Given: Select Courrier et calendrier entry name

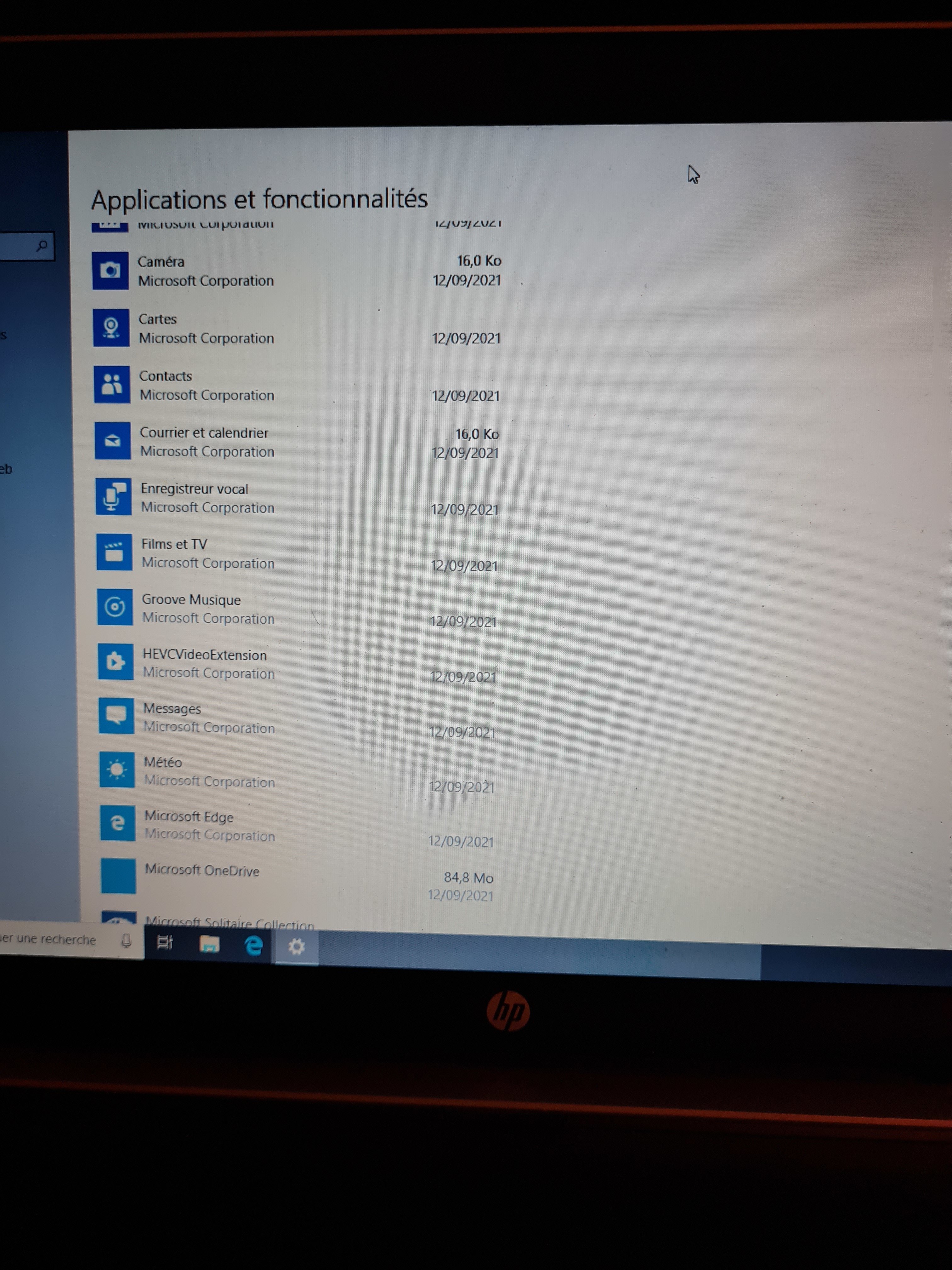Looking at the screenshot, I should click(204, 432).
